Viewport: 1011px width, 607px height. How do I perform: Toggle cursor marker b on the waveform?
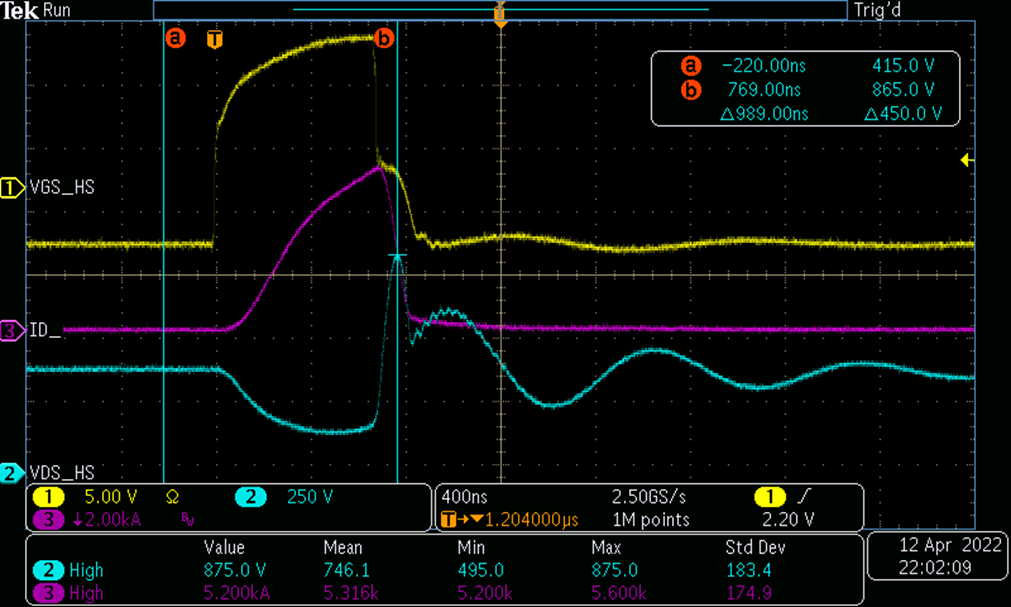pos(384,38)
